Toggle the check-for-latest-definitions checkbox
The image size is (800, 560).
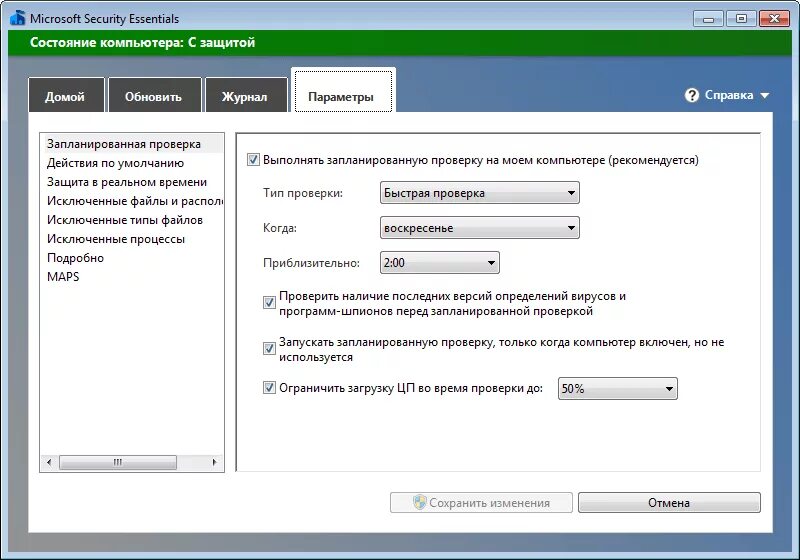[269, 303]
